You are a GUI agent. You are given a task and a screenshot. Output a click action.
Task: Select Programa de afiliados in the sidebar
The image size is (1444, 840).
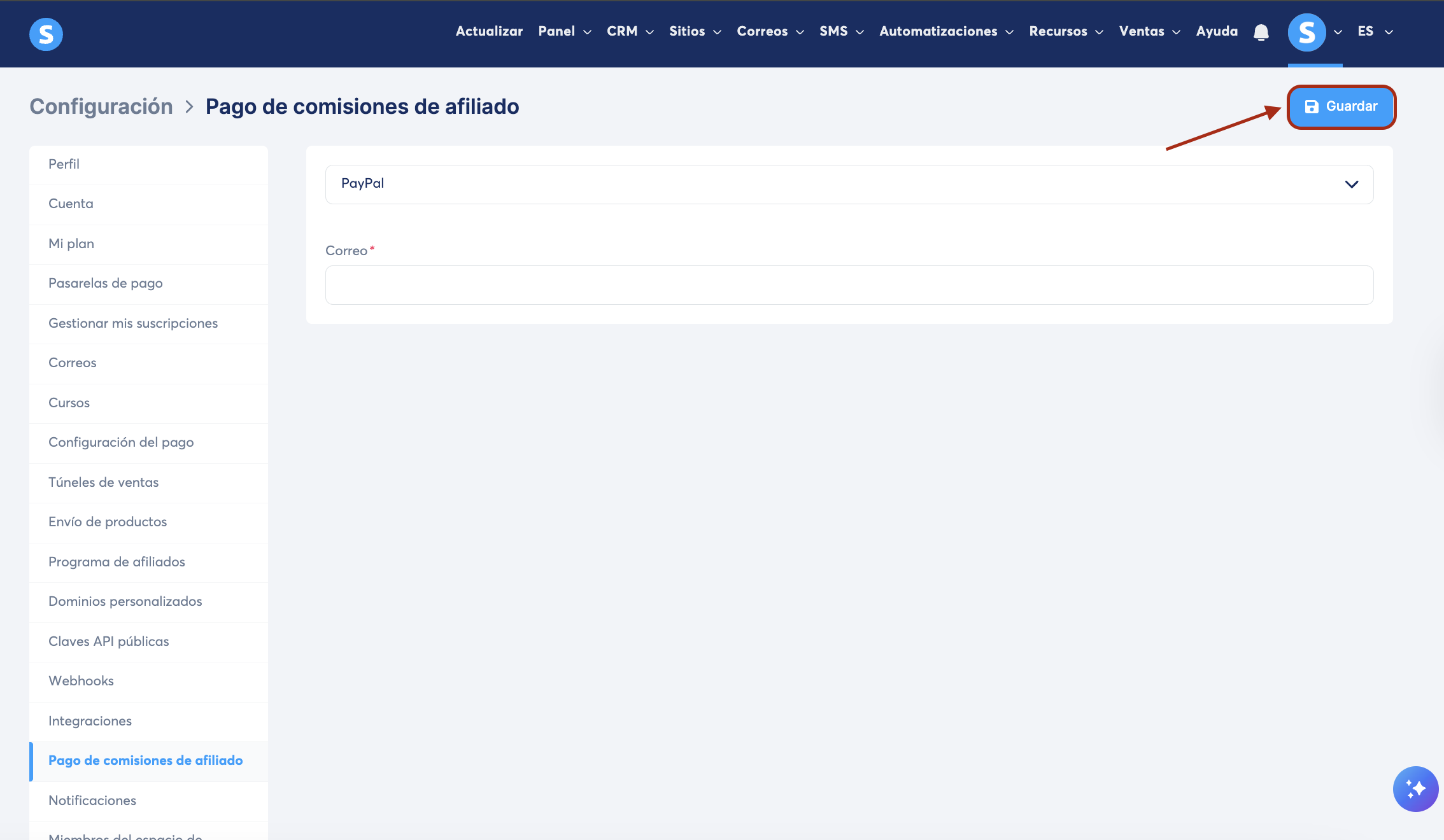(x=117, y=562)
